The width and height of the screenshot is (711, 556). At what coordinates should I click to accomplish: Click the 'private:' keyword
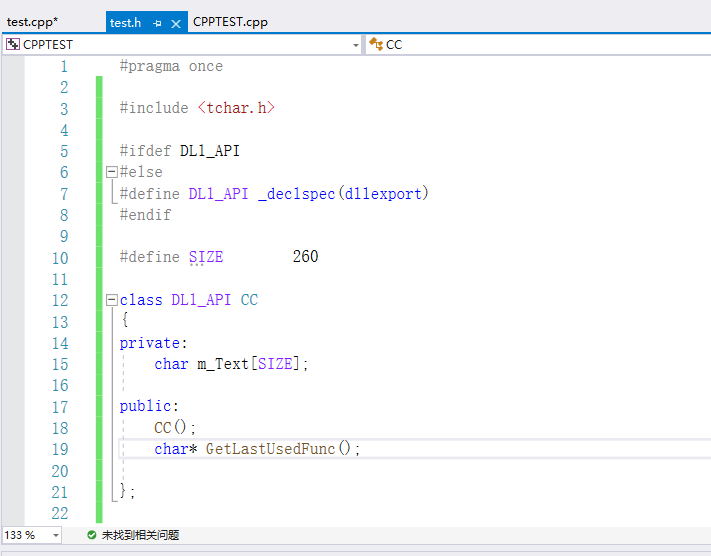(153, 343)
